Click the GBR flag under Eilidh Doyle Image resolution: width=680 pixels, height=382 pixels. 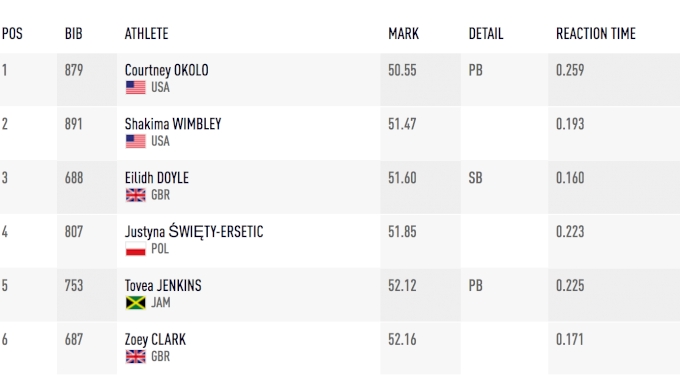tap(135, 195)
